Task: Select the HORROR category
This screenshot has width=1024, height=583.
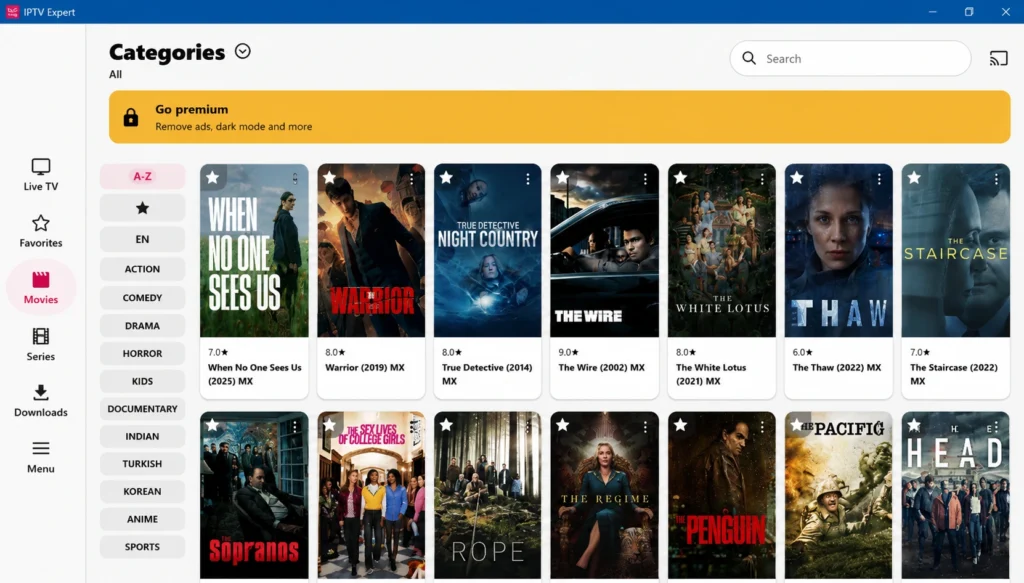Action: pos(142,353)
